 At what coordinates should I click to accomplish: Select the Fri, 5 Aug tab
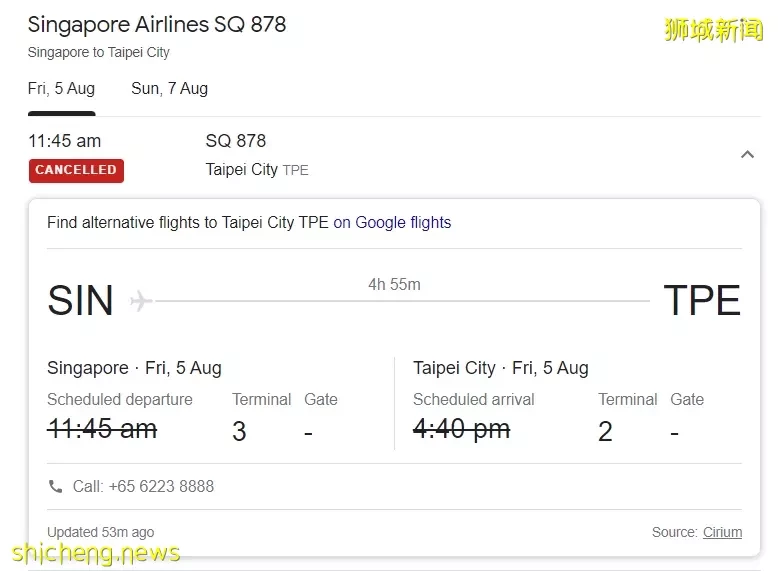pos(61,89)
